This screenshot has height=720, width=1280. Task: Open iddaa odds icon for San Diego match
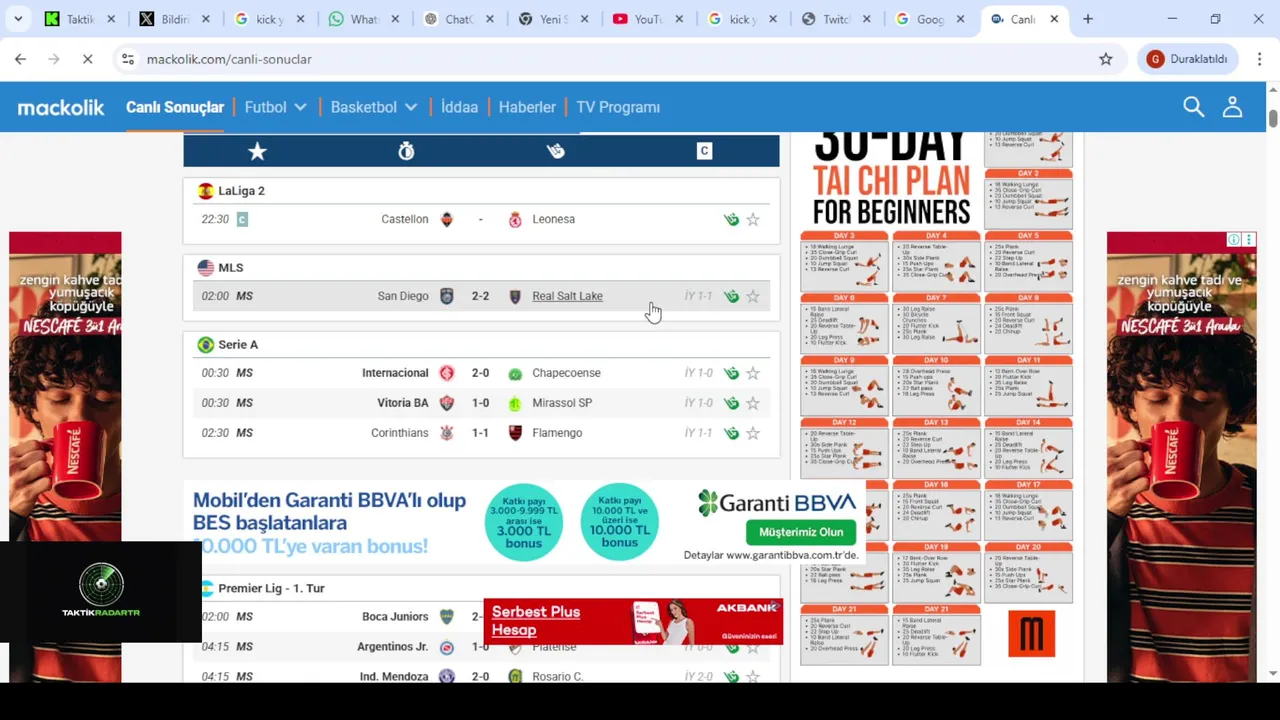[x=731, y=296]
